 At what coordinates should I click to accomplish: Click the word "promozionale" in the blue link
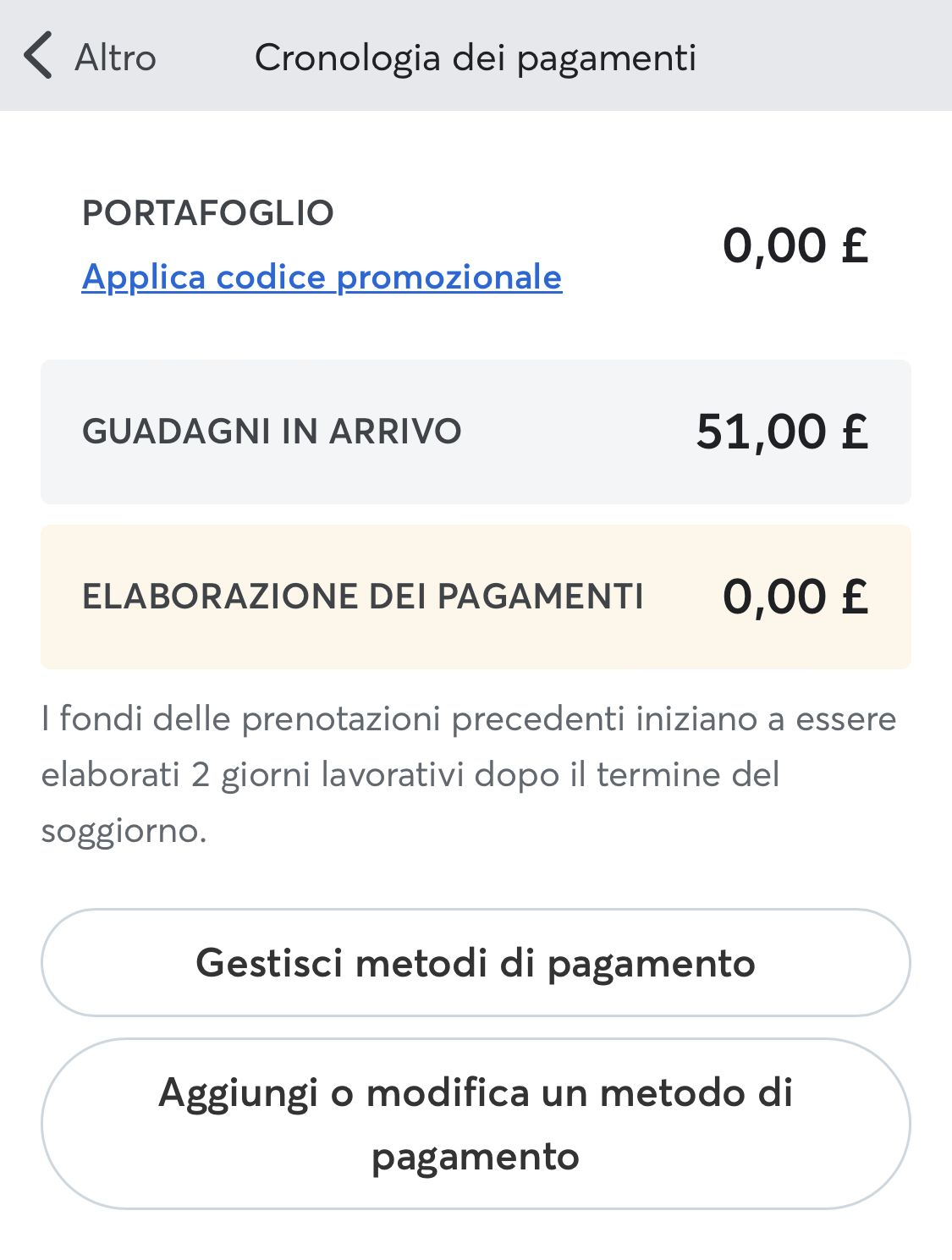pos(449,278)
